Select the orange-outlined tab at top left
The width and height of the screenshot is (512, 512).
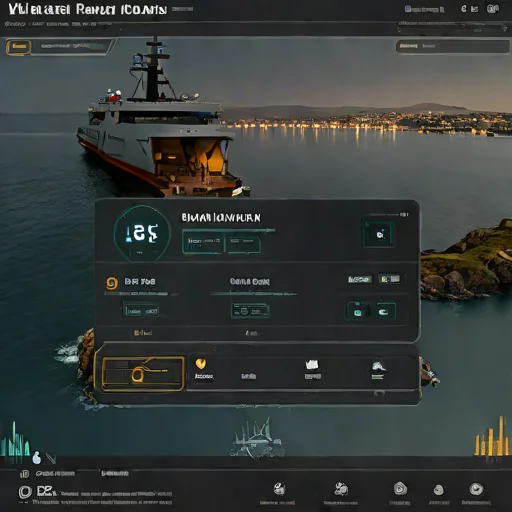tap(19, 47)
